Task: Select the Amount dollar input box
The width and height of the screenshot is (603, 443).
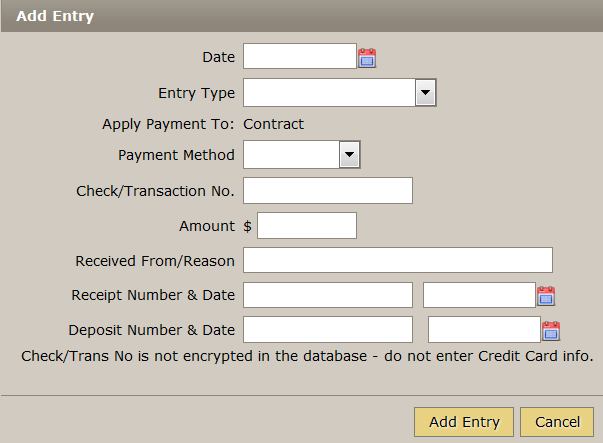Action: [x=307, y=225]
